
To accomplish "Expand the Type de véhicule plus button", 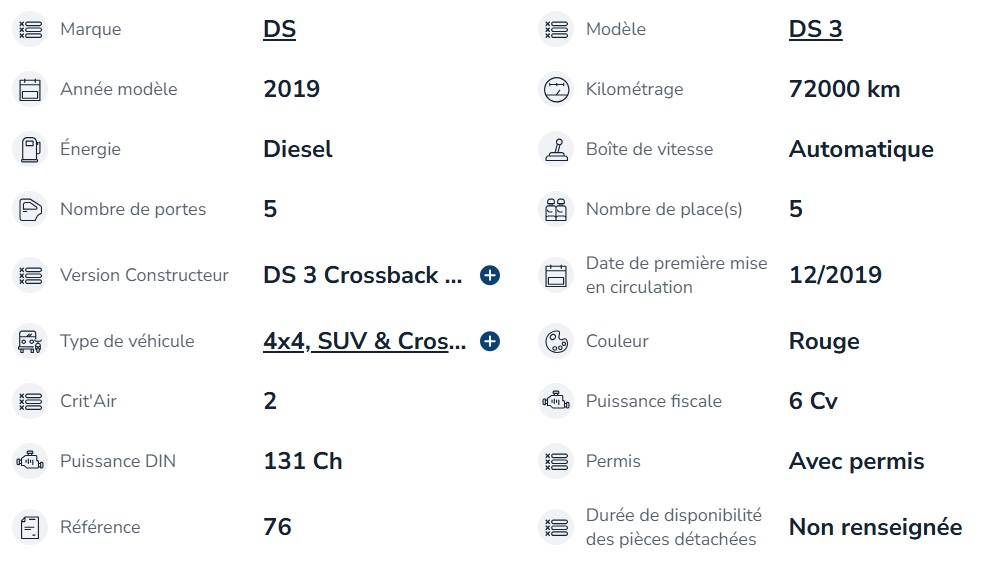I will pos(490,341).
